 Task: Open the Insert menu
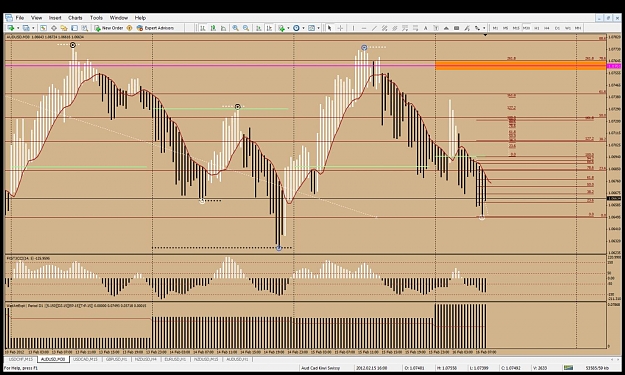click(55, 18)
